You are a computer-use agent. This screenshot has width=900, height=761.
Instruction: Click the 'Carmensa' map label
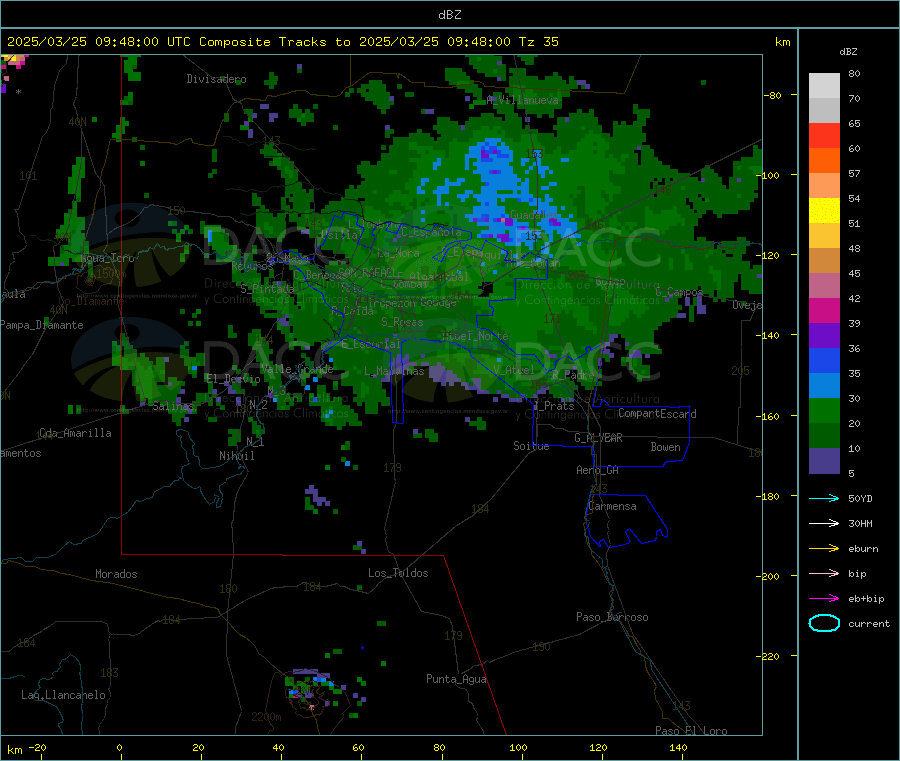(612, 506)
